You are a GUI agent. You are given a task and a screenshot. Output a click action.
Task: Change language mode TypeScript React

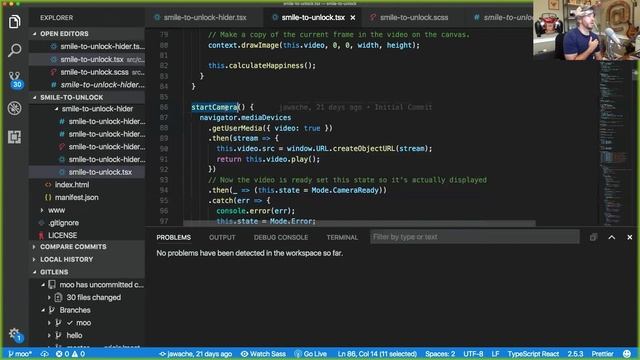533,354
